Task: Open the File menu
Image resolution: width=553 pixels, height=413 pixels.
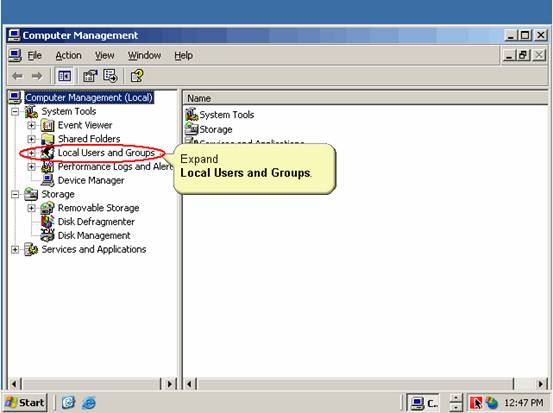Action: click(x=35, y=56)
